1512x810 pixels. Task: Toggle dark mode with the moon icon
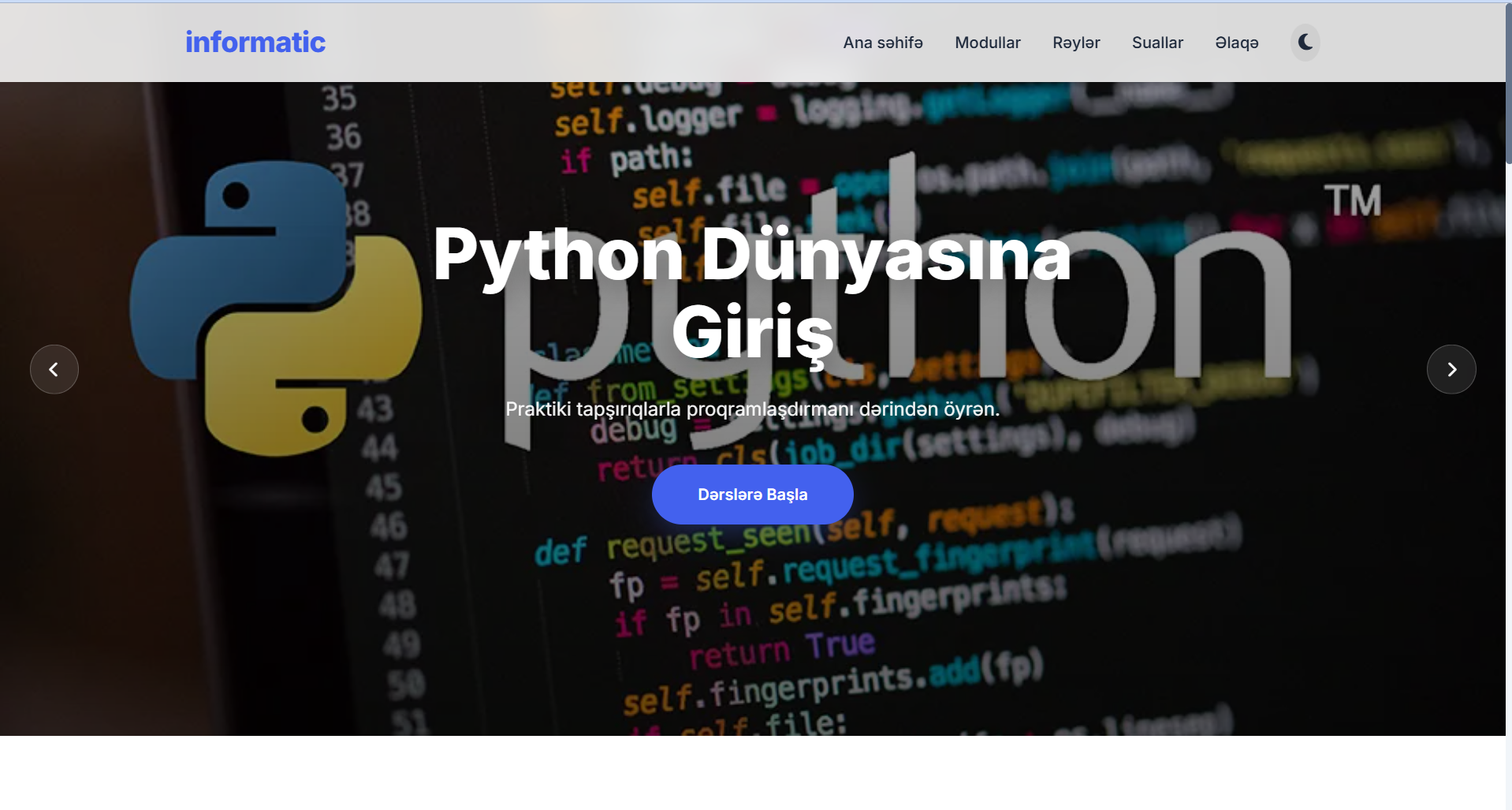click(x=1305, y=43)
